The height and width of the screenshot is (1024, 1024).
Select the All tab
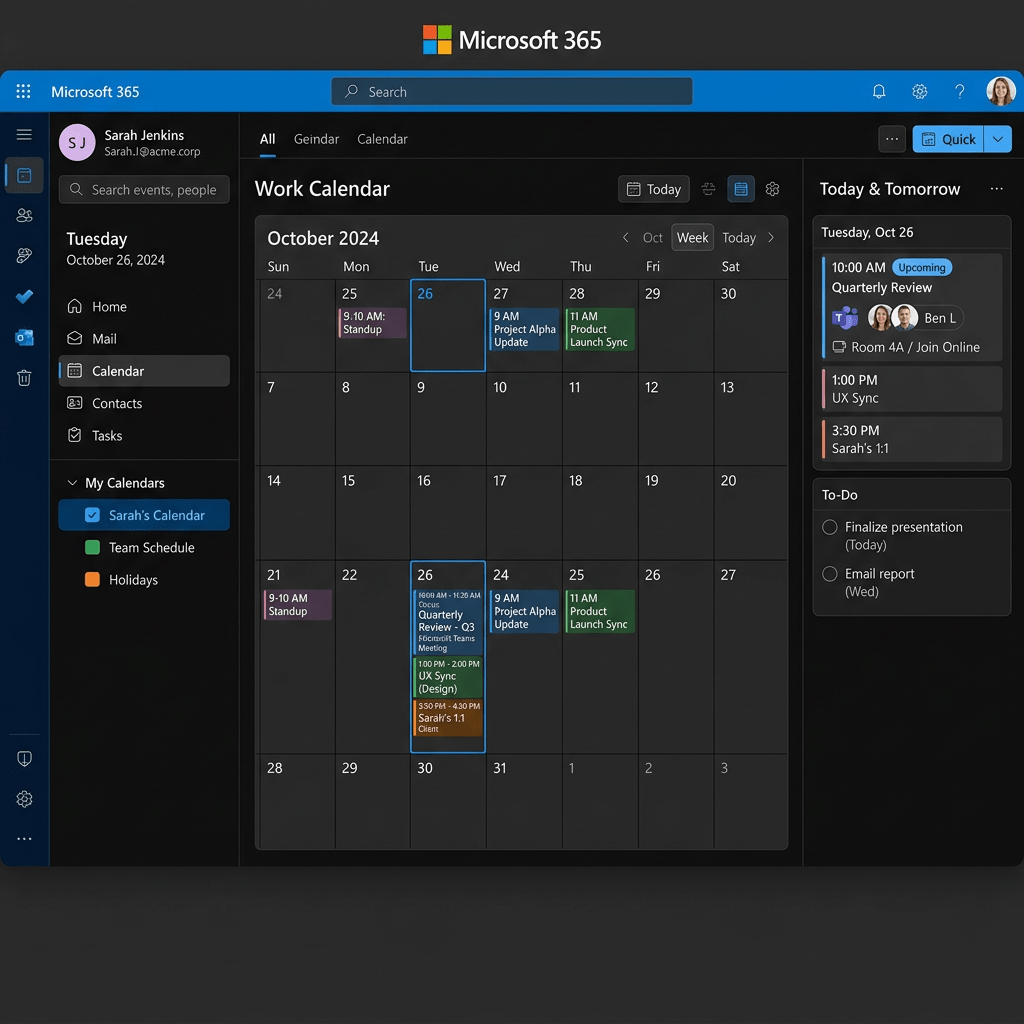268,139
